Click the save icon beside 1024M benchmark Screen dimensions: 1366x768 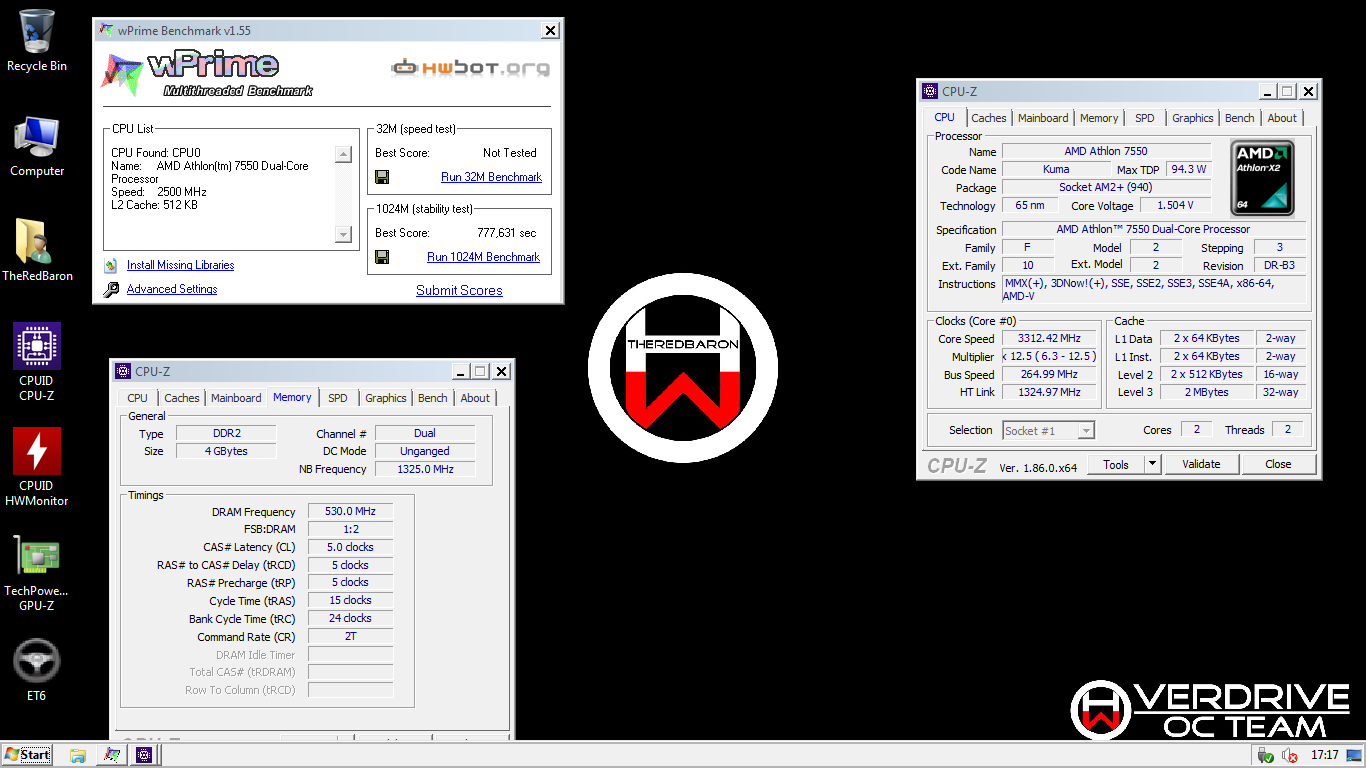382,257
